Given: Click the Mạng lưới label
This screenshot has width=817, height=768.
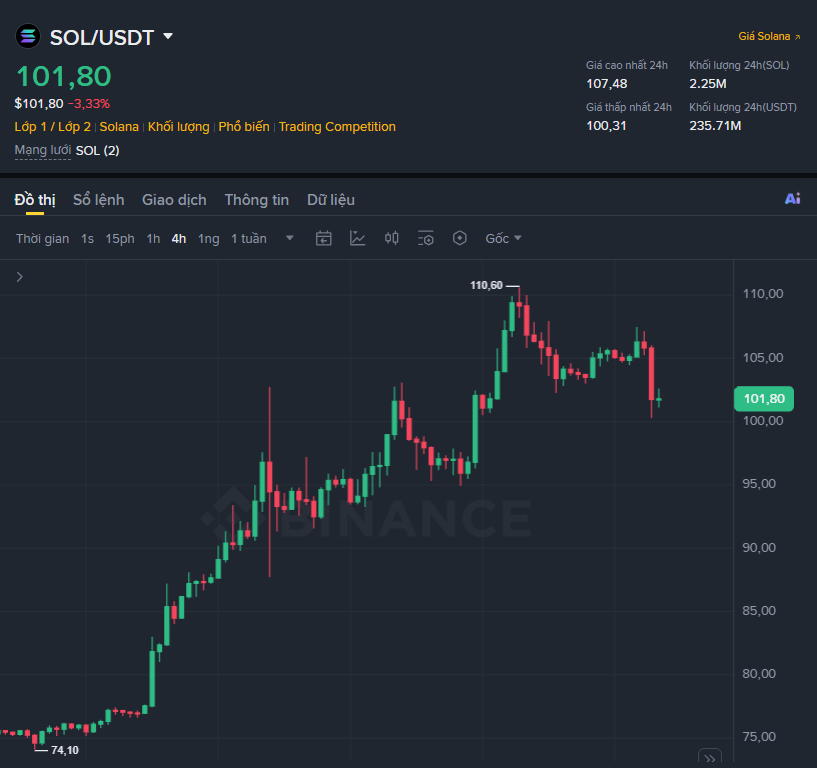Looking at the screenshot, I should 43,150.
